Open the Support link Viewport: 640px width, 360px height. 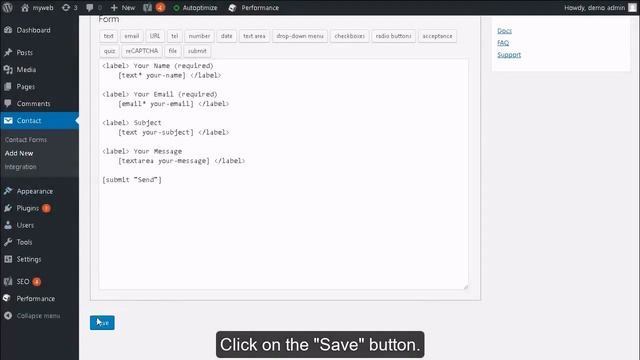(509, 54)
